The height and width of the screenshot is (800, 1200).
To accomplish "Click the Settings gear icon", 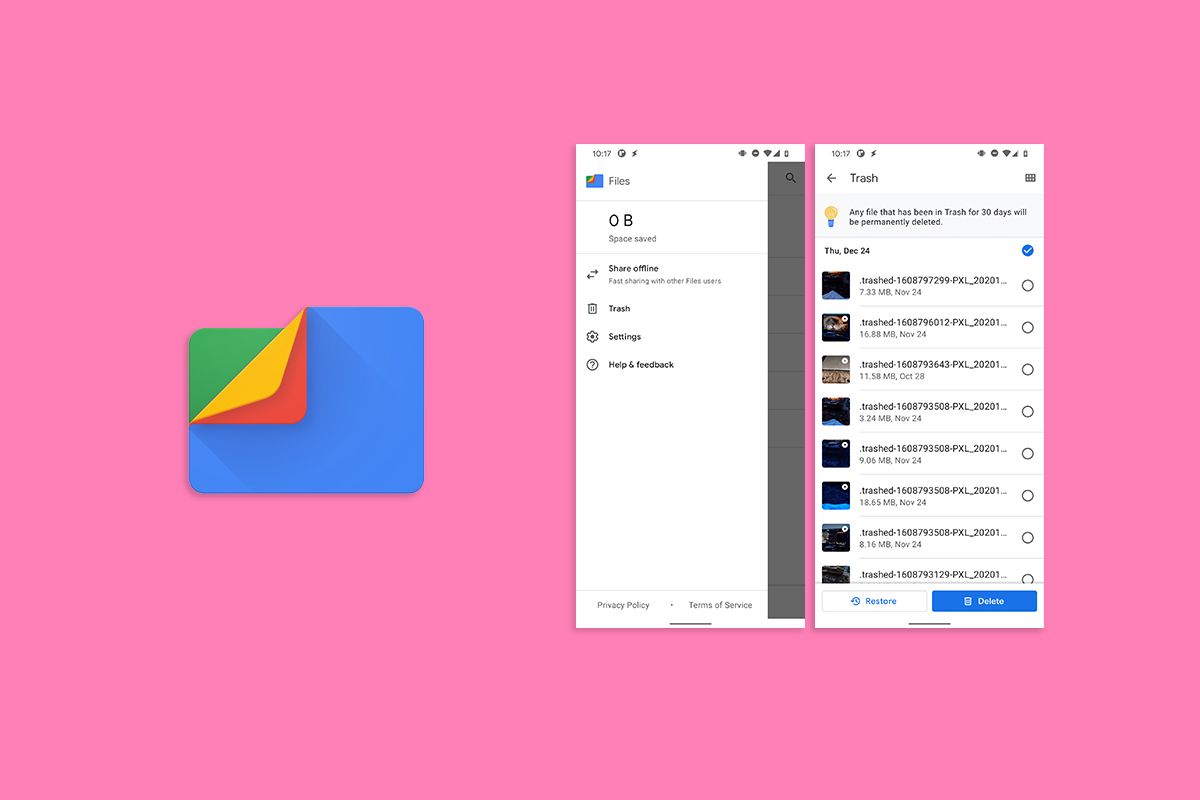I will click(x=592, y=337).
